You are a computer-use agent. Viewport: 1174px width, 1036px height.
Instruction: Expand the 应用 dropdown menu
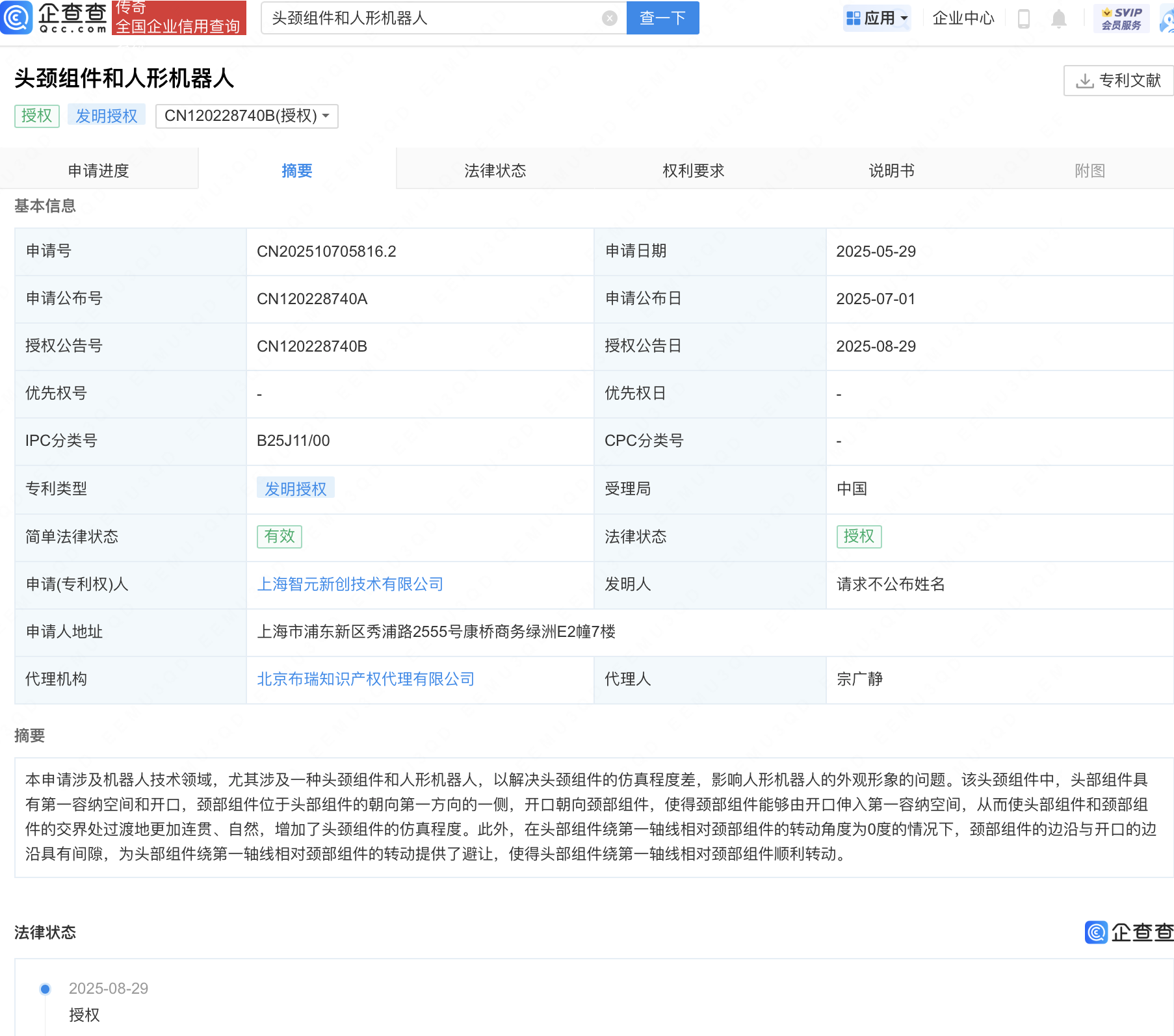click(877, 18)
